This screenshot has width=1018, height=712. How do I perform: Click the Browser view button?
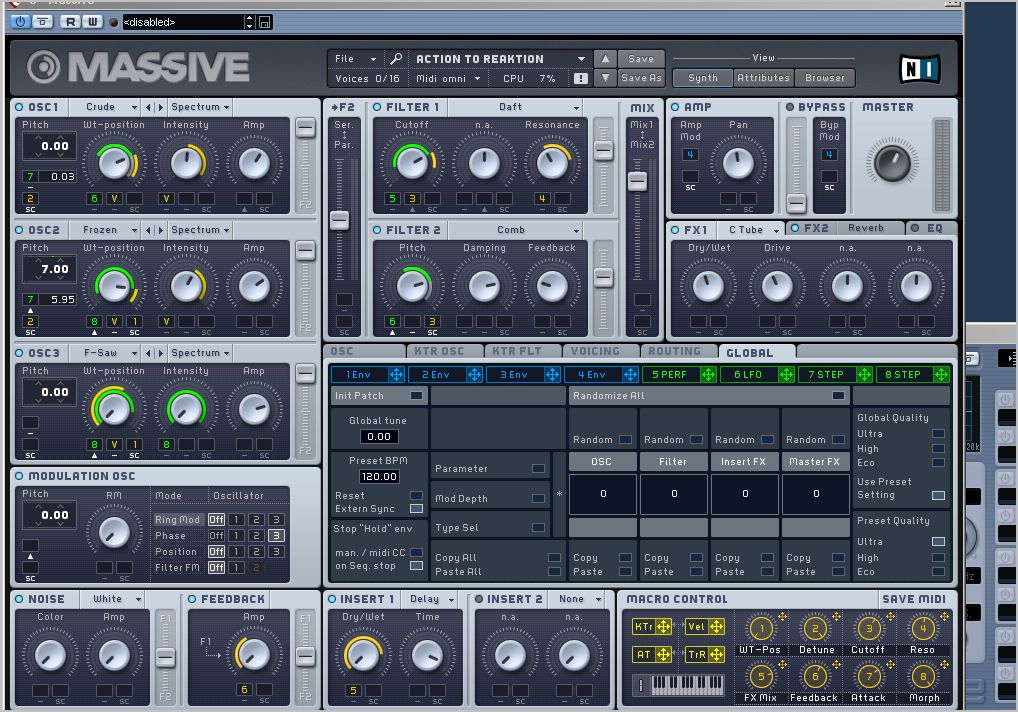click(824, 78)
